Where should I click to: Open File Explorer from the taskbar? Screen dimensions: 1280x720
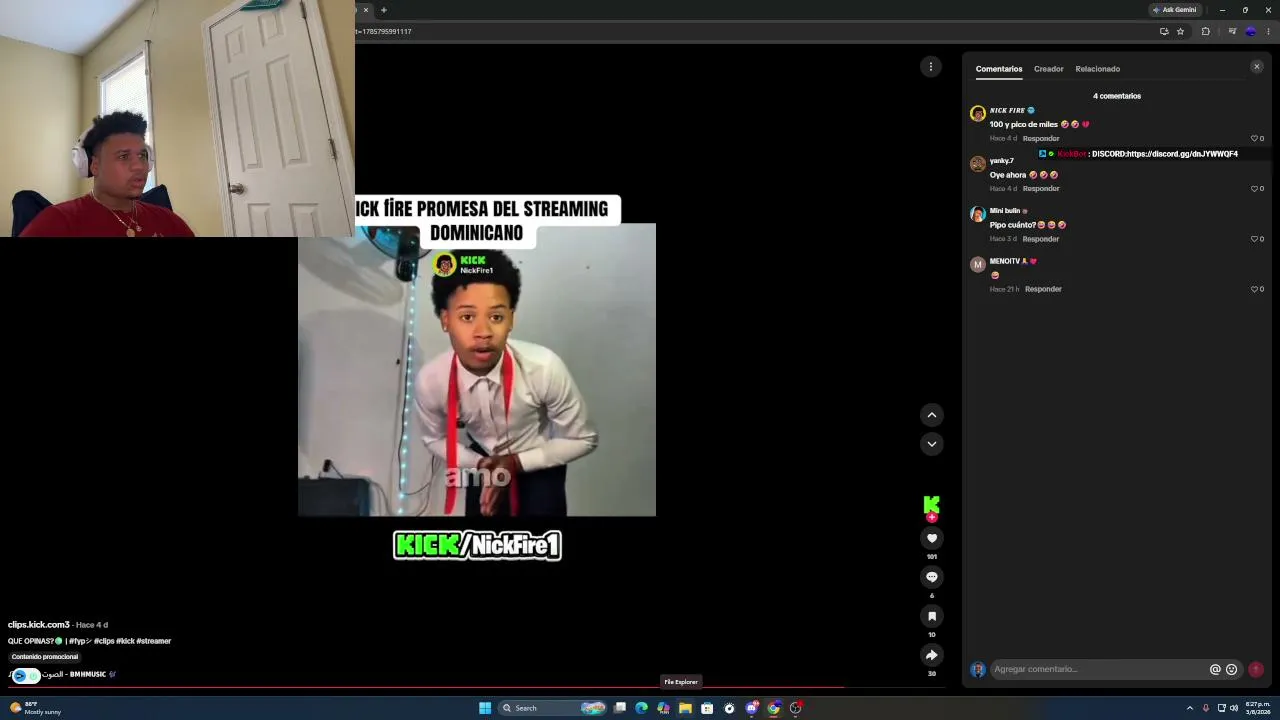[x=685, y=708]
